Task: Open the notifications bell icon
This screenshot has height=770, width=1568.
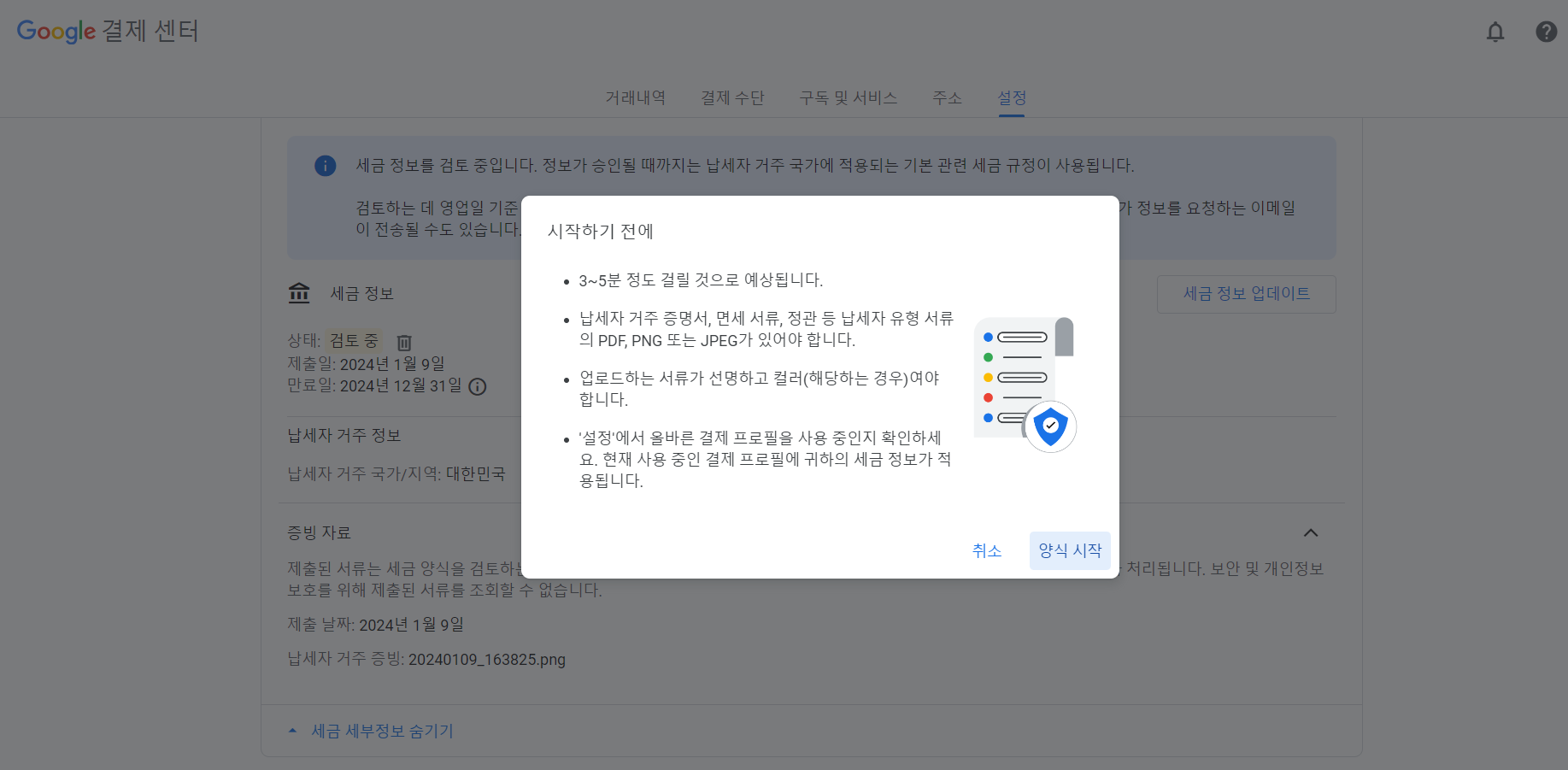Action: coord(1495,32)
